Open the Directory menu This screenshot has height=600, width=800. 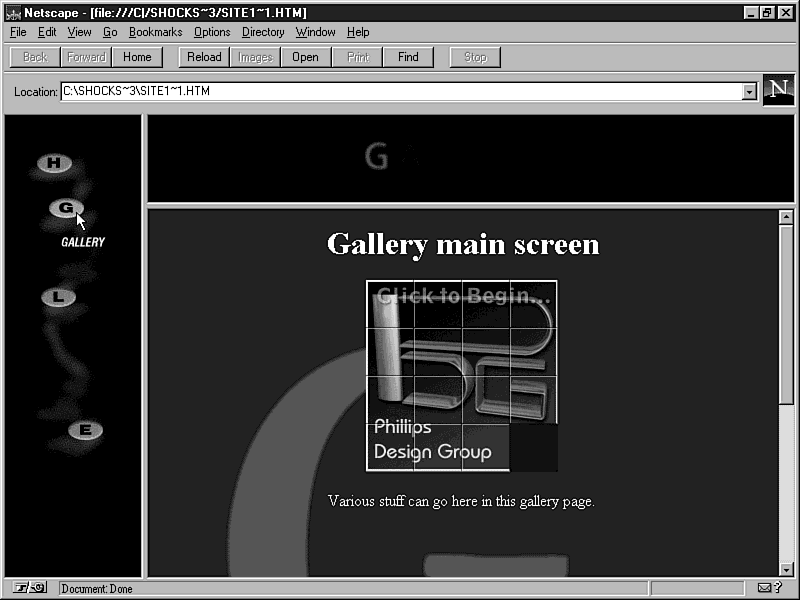pyautogui.click(x=263, y=32)
